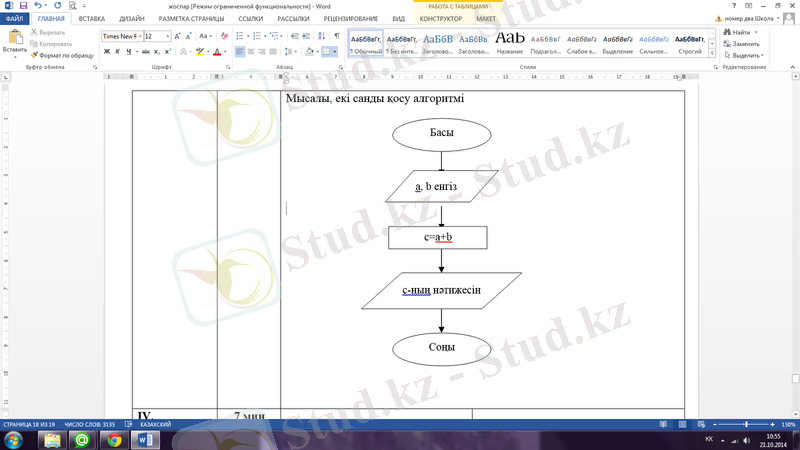Toggle bold formatting (Ж)
800x450 pixels.
click(x=107, y=52)
